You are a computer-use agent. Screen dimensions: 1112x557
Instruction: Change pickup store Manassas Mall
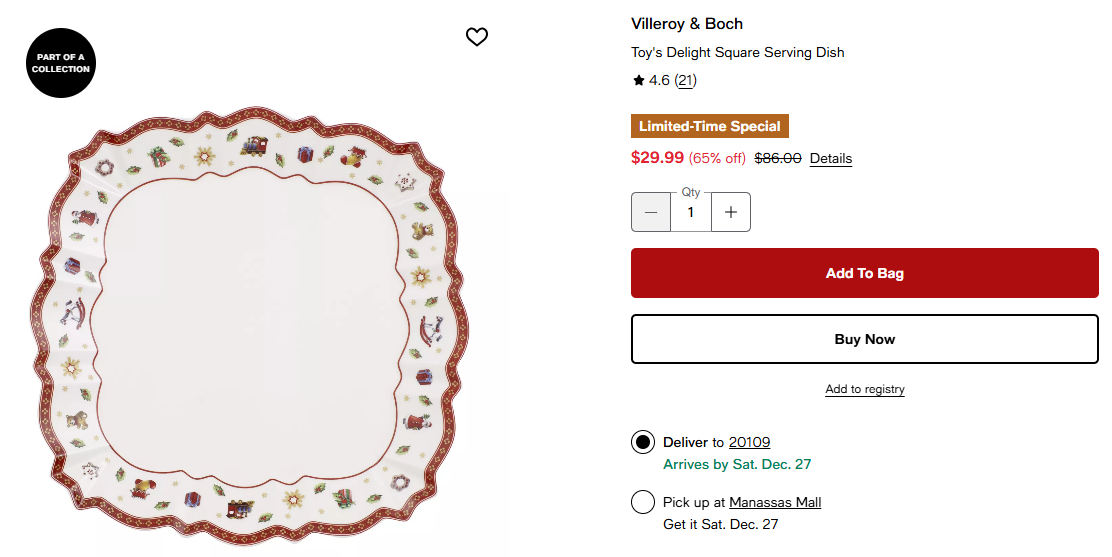click(775, 502)
